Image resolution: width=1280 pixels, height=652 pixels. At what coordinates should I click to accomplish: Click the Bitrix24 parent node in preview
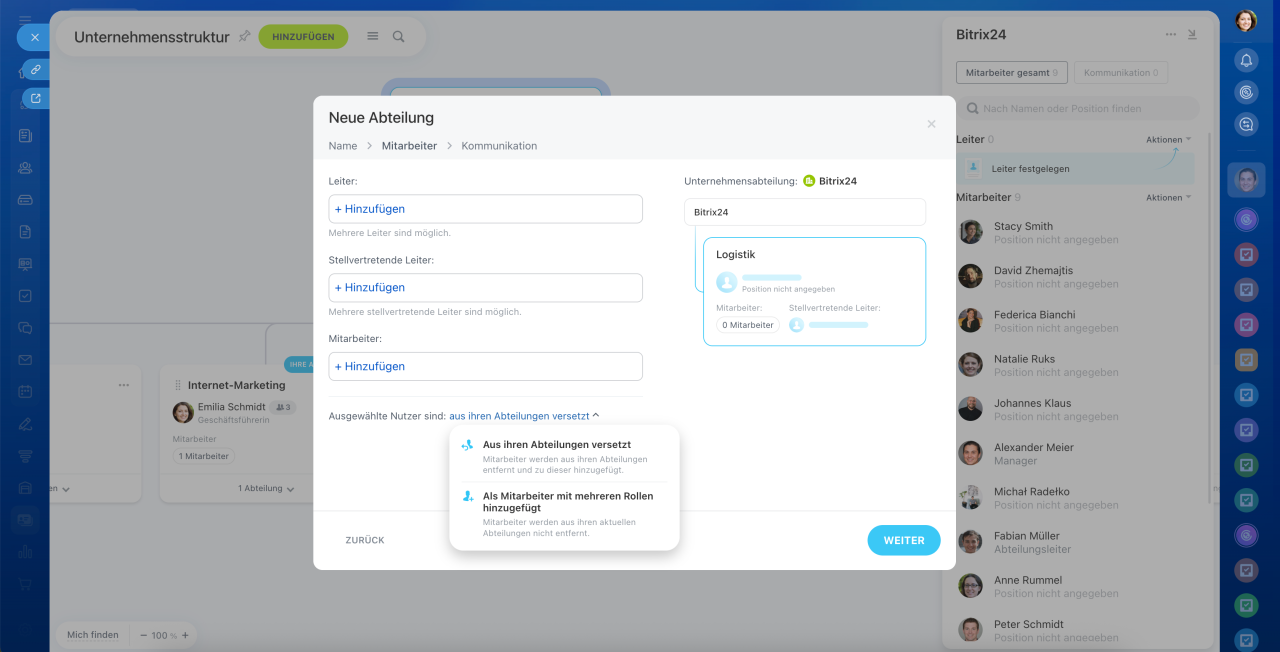point(805,212)
